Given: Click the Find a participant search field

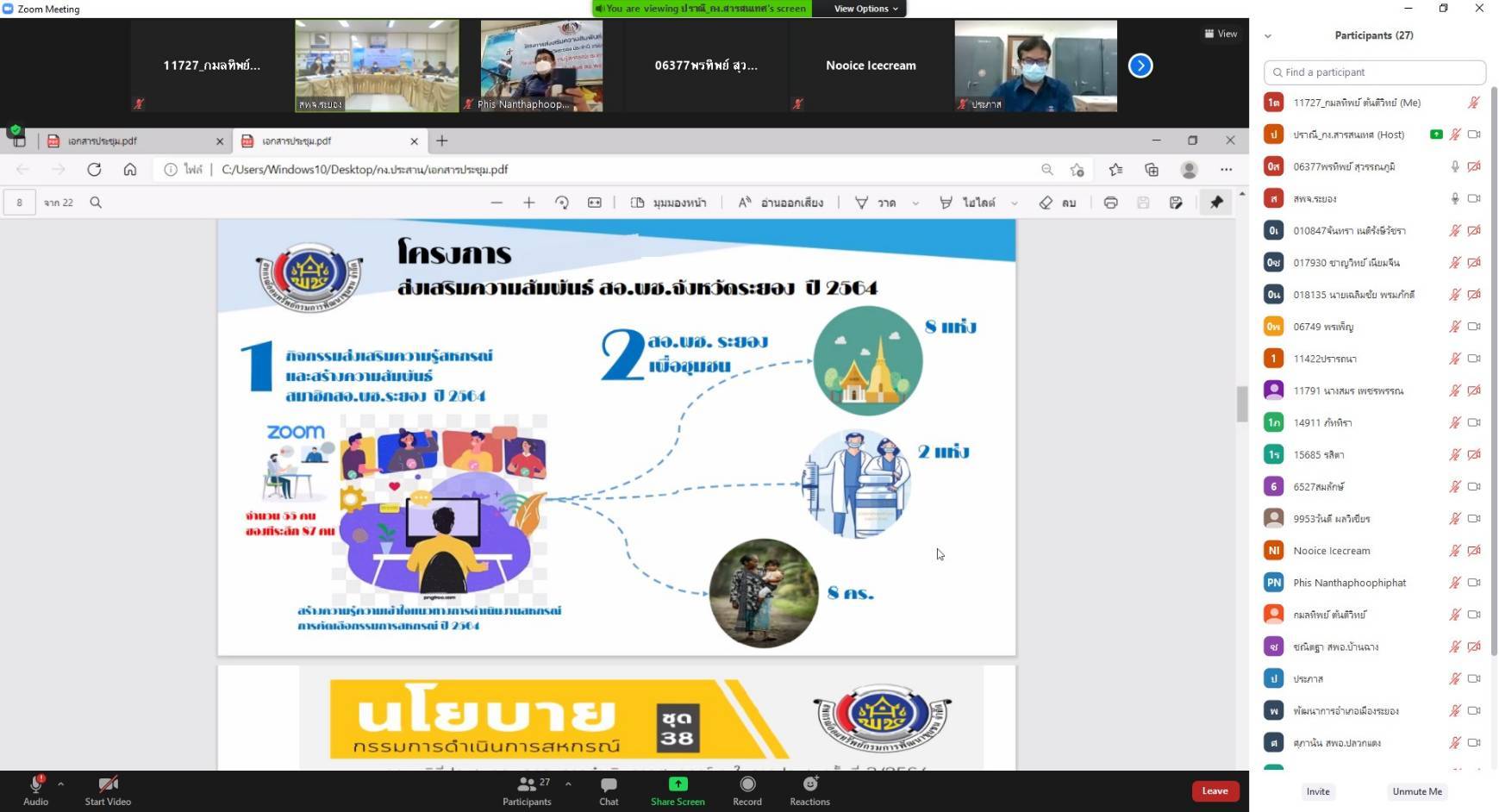Looking at the screenshot, I should (x=1375, y=72).
